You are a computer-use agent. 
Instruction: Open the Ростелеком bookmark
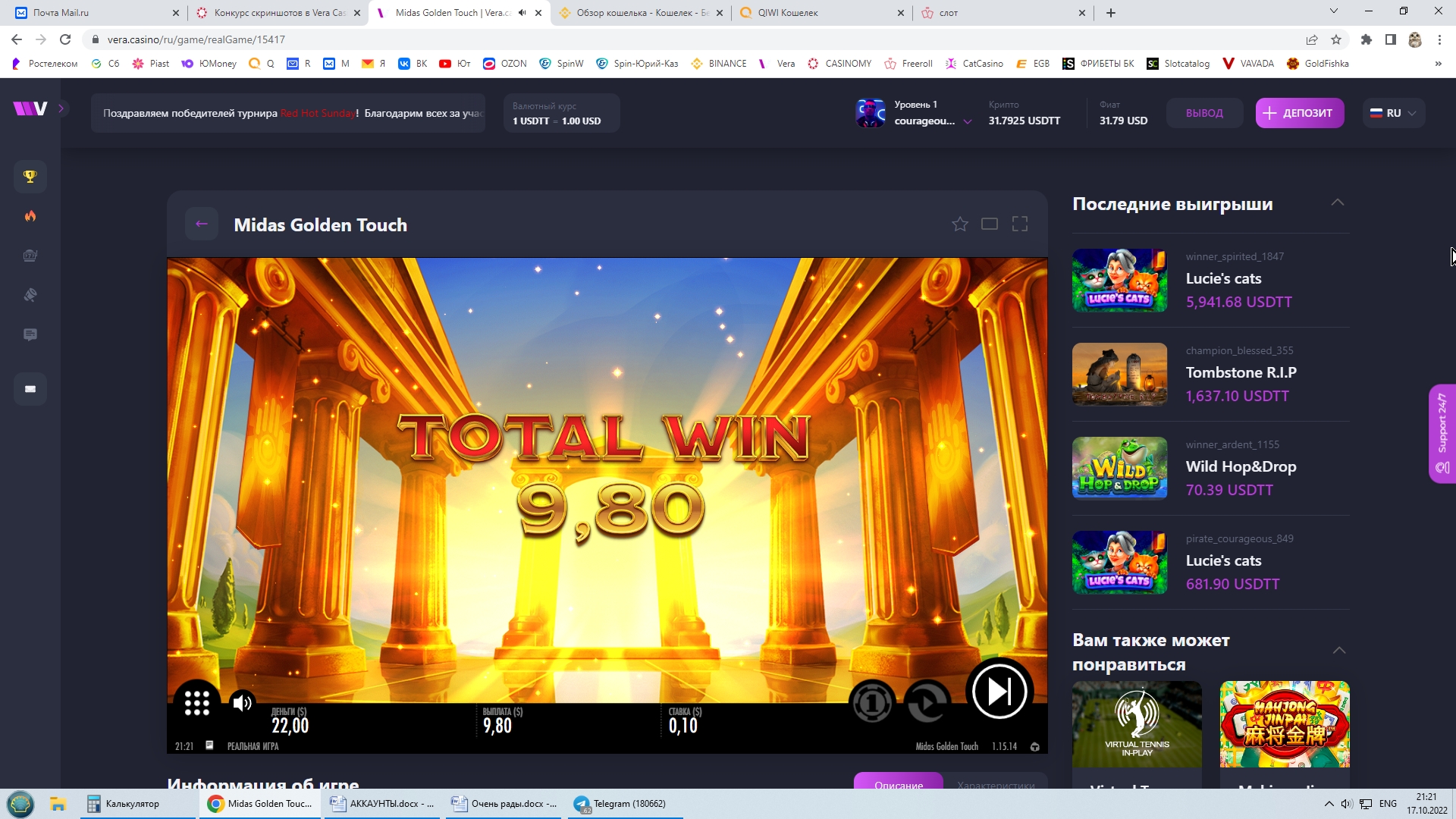point(45,64)
